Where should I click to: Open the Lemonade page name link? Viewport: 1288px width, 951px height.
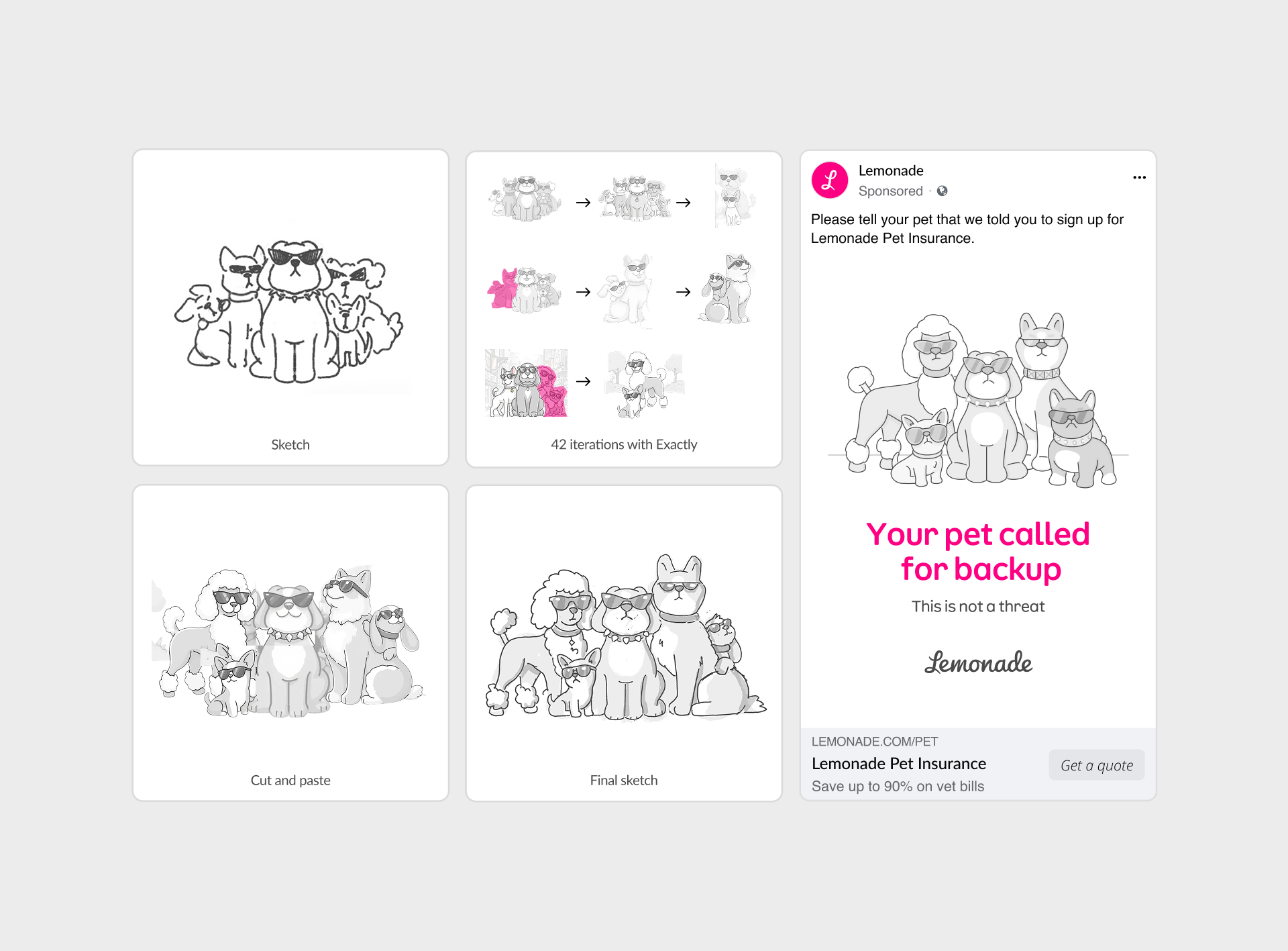(x=891, y=170)
